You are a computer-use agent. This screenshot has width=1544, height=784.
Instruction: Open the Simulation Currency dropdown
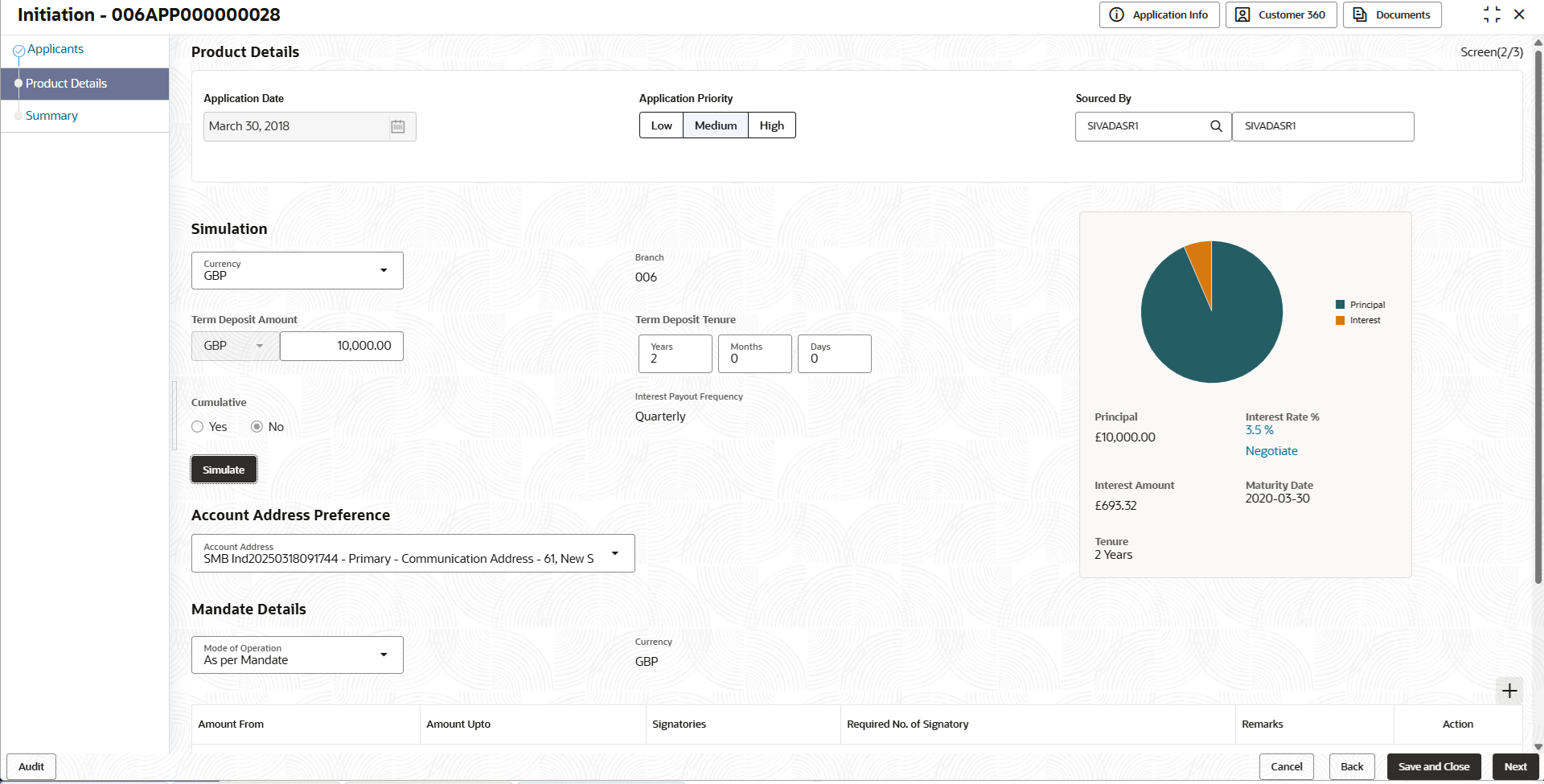298,271
